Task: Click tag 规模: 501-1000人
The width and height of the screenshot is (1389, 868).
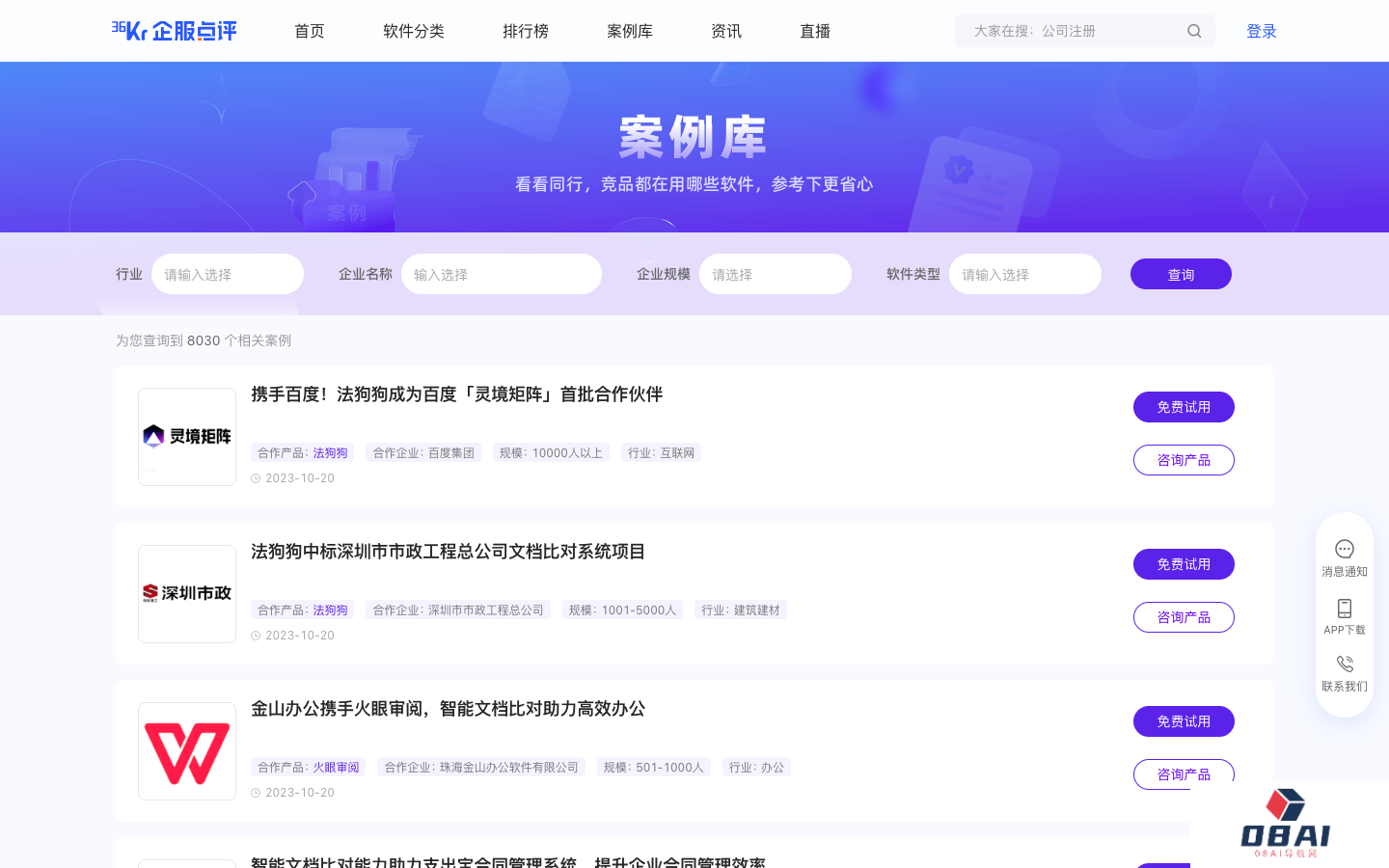Action: 654,768
